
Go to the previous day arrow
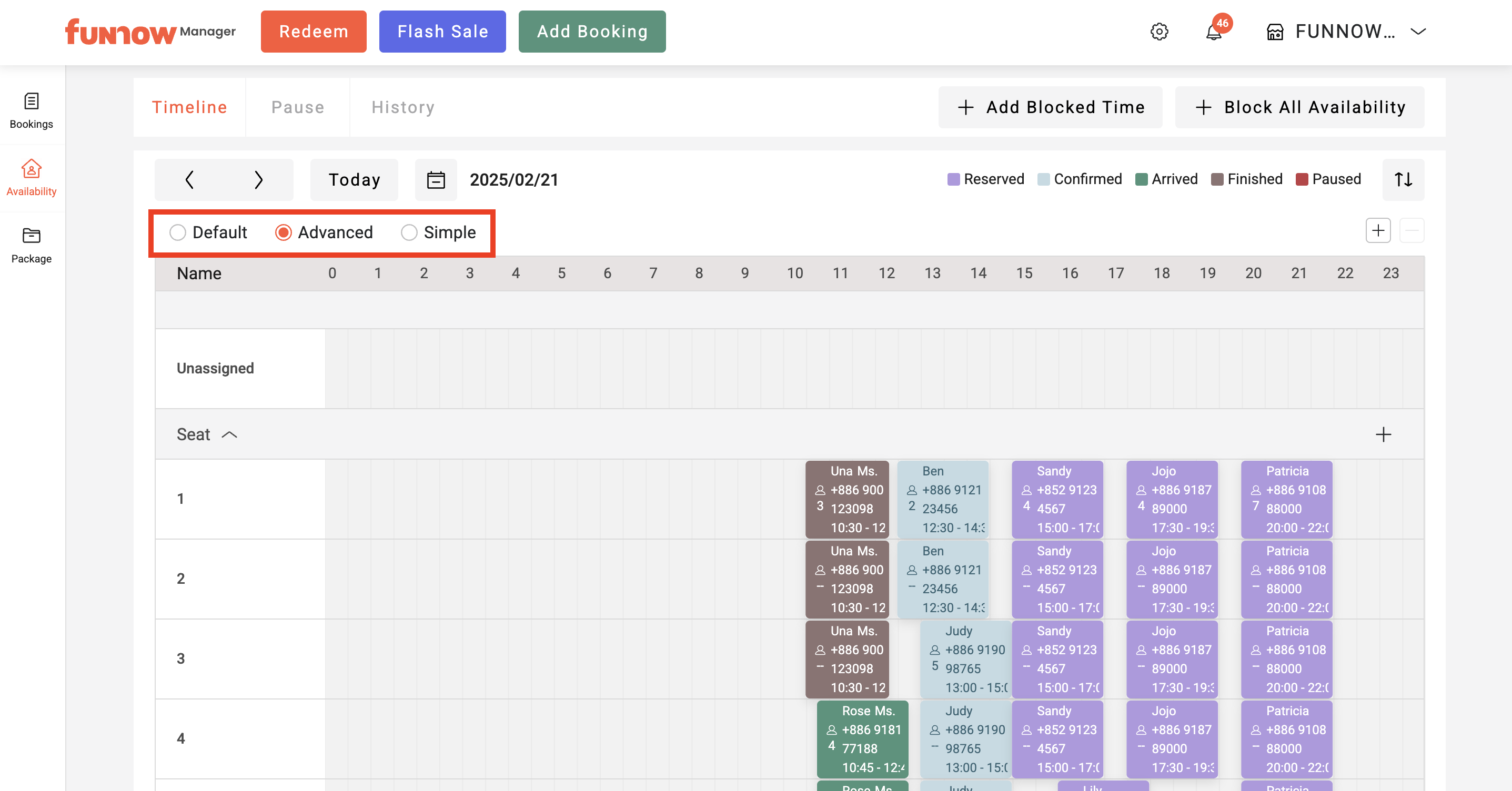189,179
